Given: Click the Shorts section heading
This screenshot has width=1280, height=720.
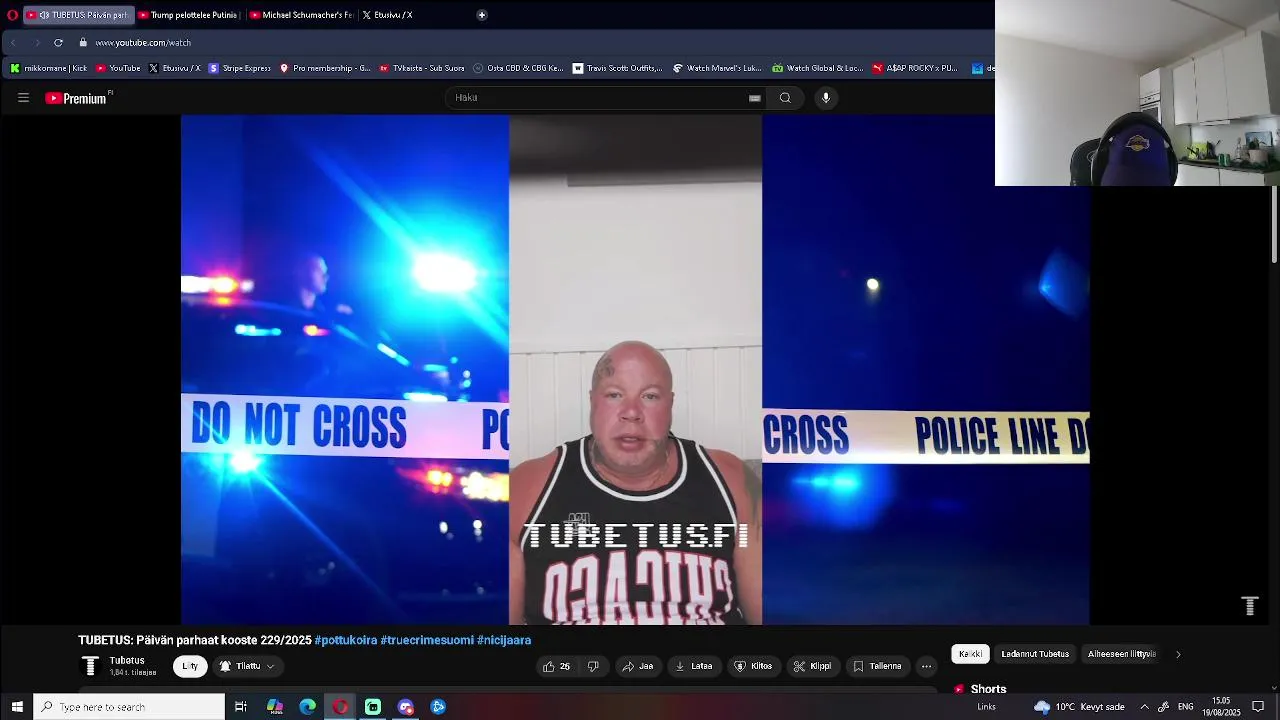Looking at the screenshot, I should point(988,689).
